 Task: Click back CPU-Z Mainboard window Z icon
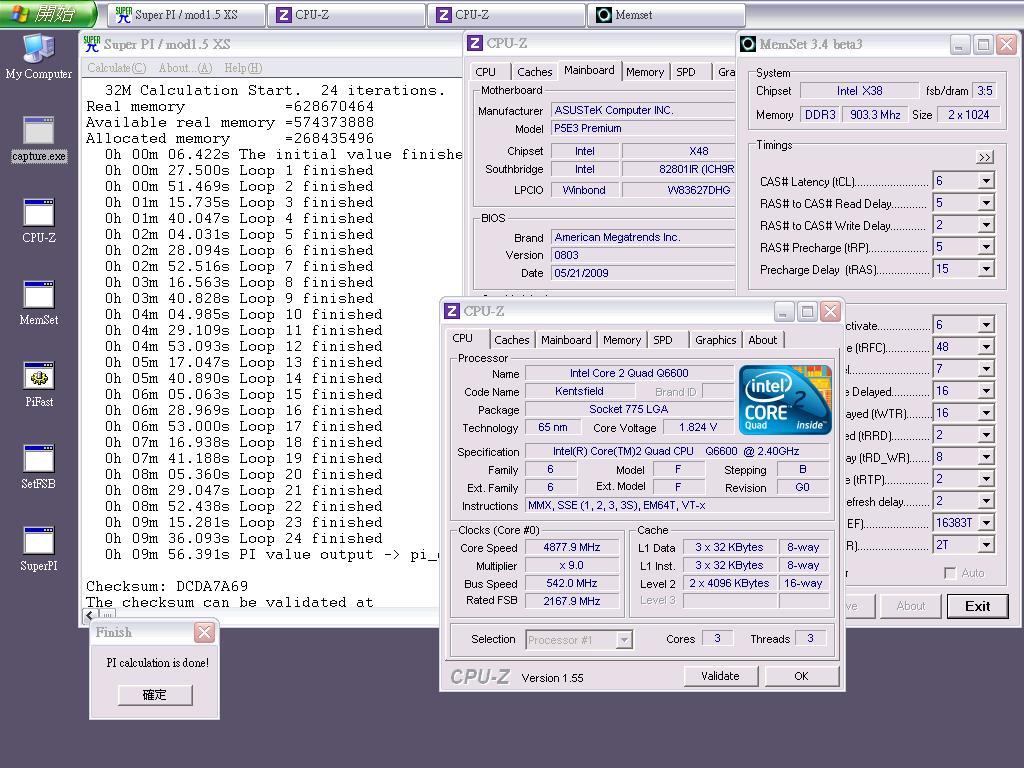[x=475, y=44]
